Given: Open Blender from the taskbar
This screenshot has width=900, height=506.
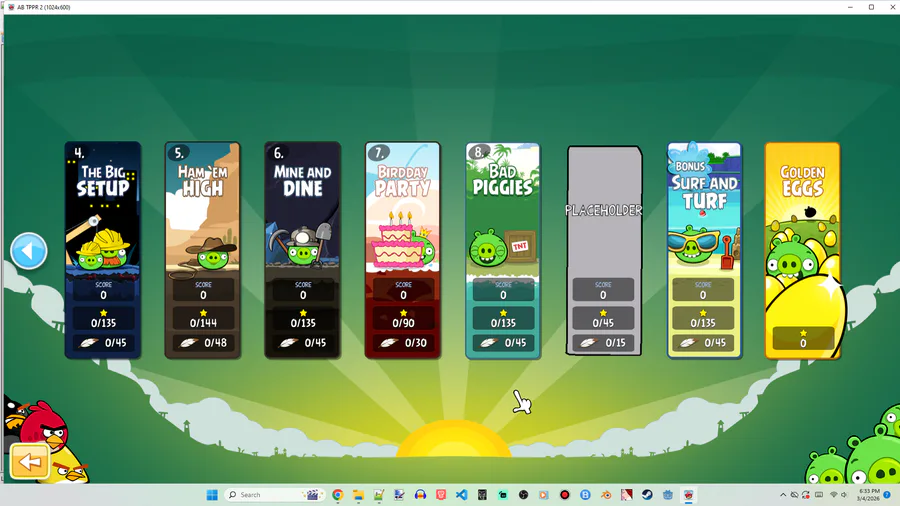Looking at the screenshot, I should [x=606, y=495].
